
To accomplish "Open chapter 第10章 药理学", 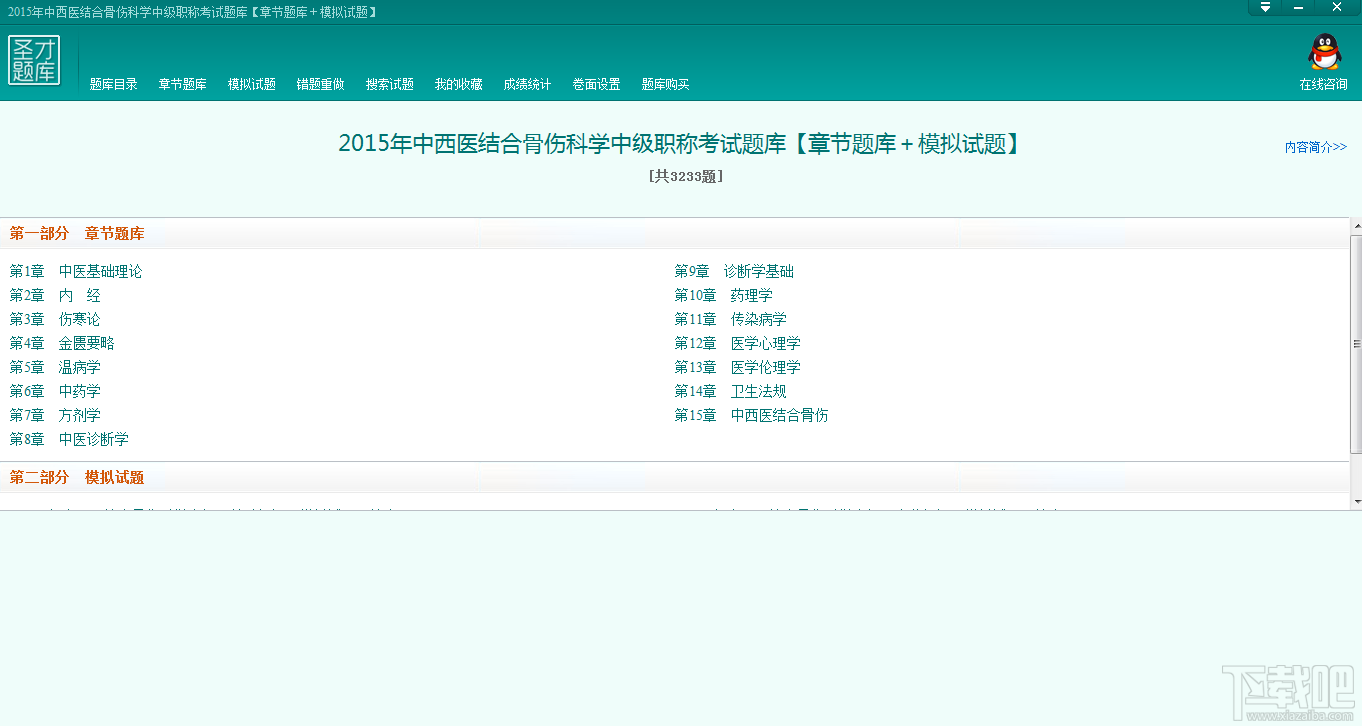I will point(724,295).
